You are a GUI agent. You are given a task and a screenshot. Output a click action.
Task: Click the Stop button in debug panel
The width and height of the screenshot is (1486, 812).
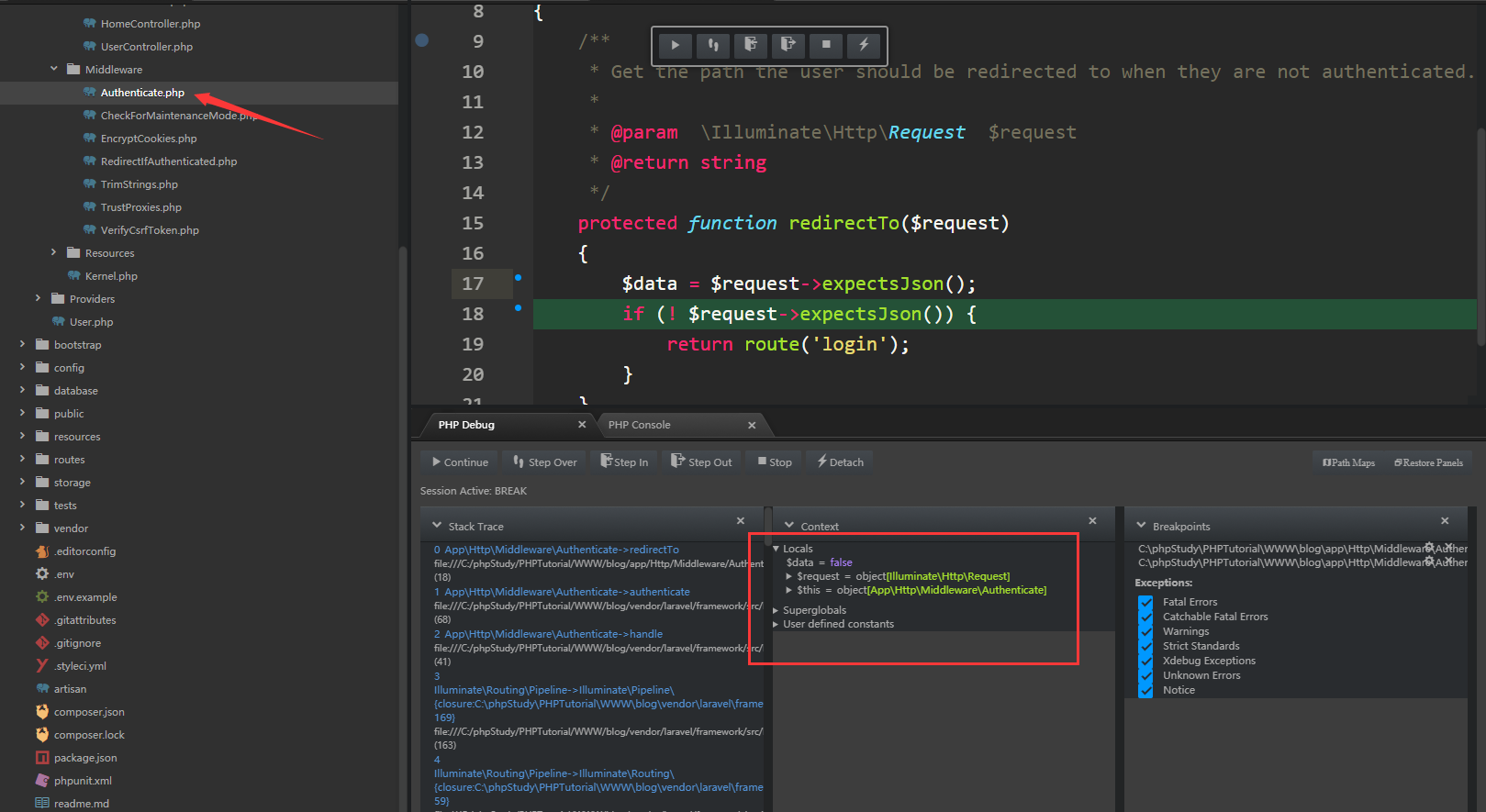775,462
